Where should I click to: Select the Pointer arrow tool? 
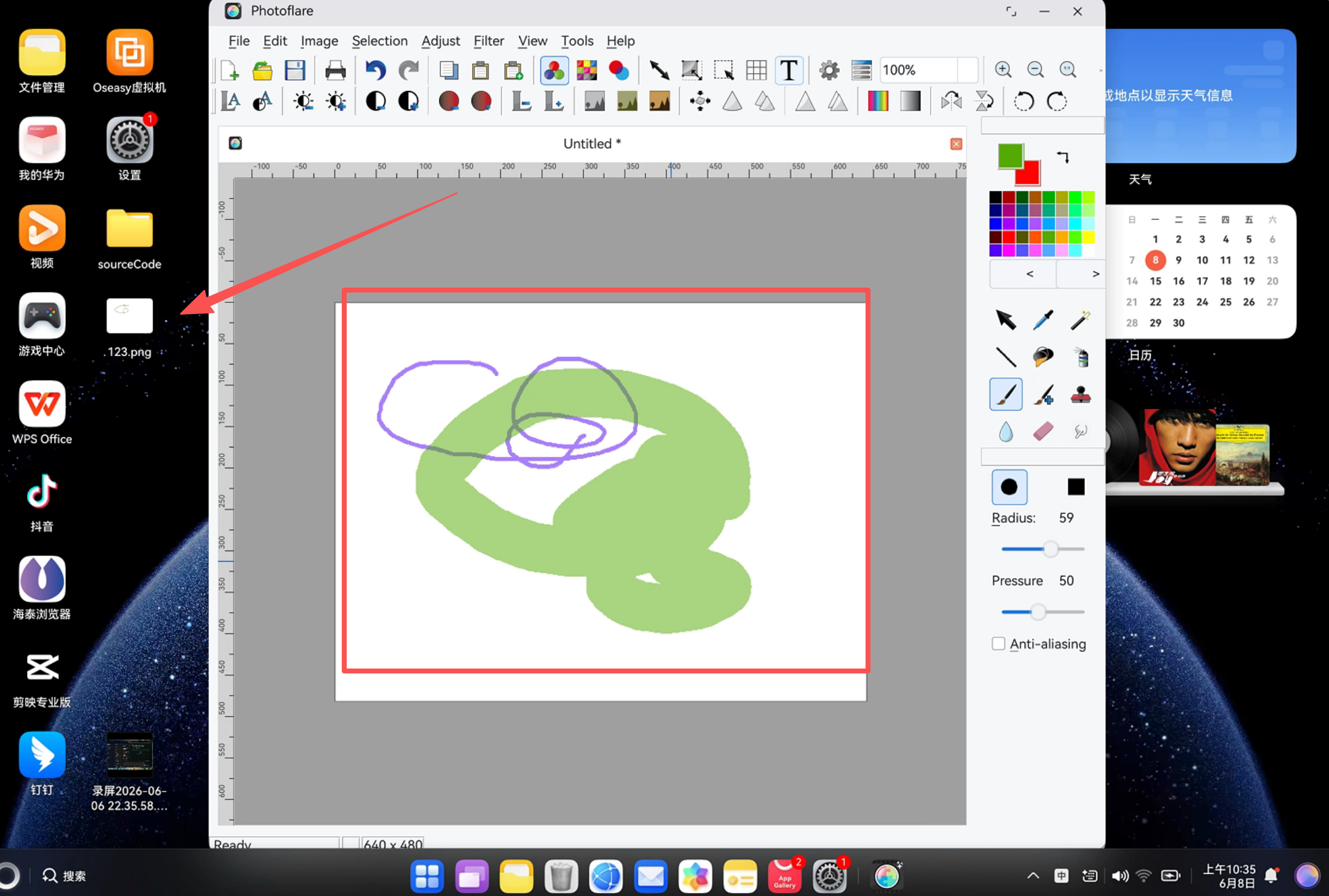(x=1006, y=320)
